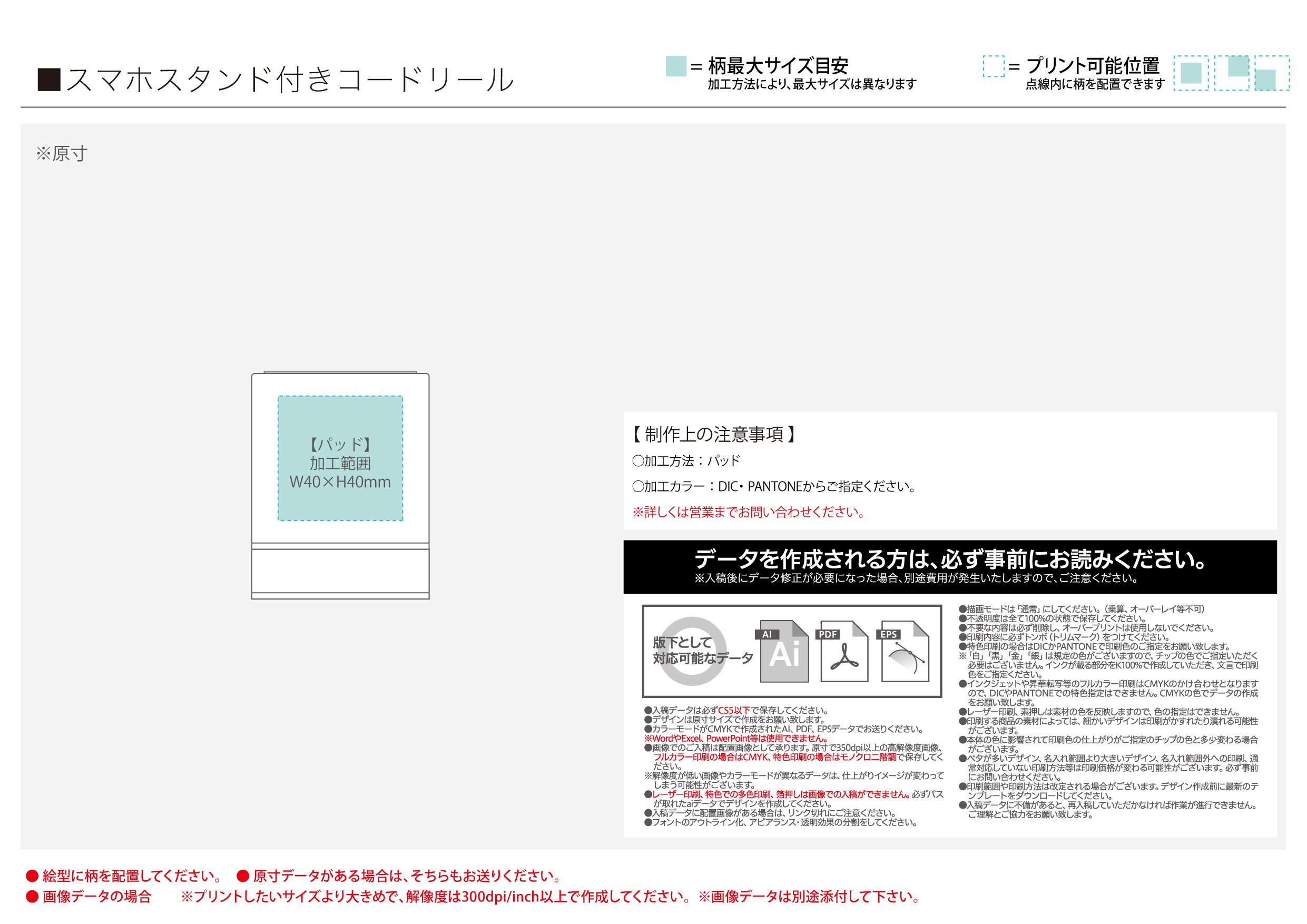Click the line 入稿データに不備があると

coord(1108,810)
